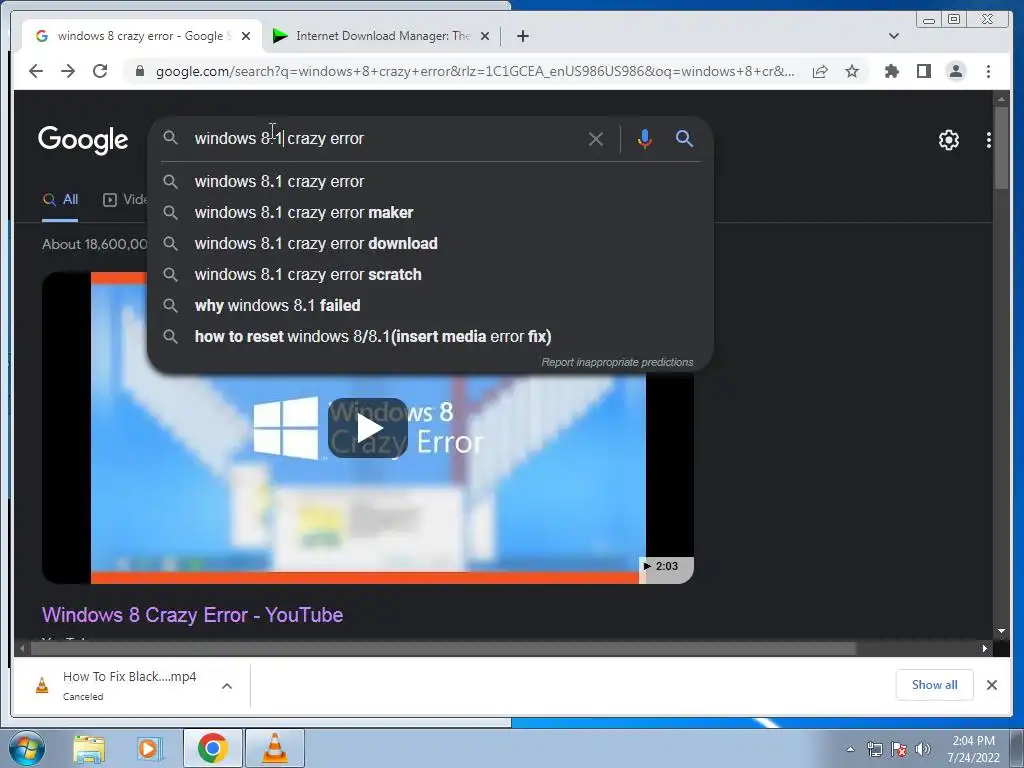This screenshot has width=1024, height=768.
Task: Choose suggestion crazy error download
Action: (x=431, y=244)
